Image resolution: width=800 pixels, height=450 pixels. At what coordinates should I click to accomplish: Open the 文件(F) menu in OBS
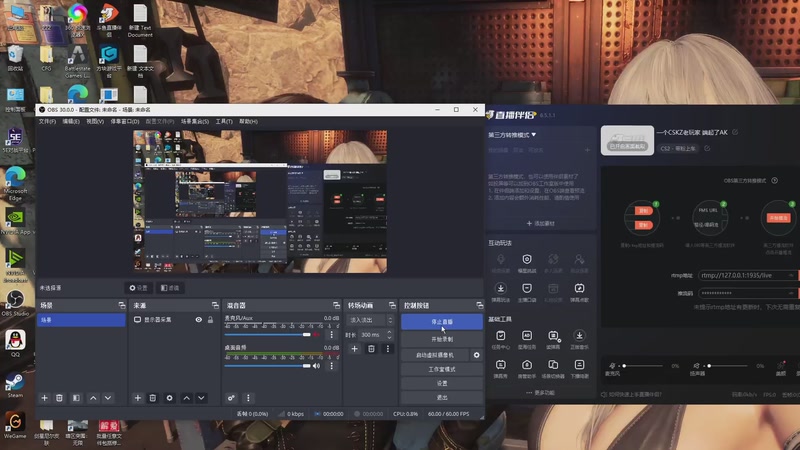47,121
